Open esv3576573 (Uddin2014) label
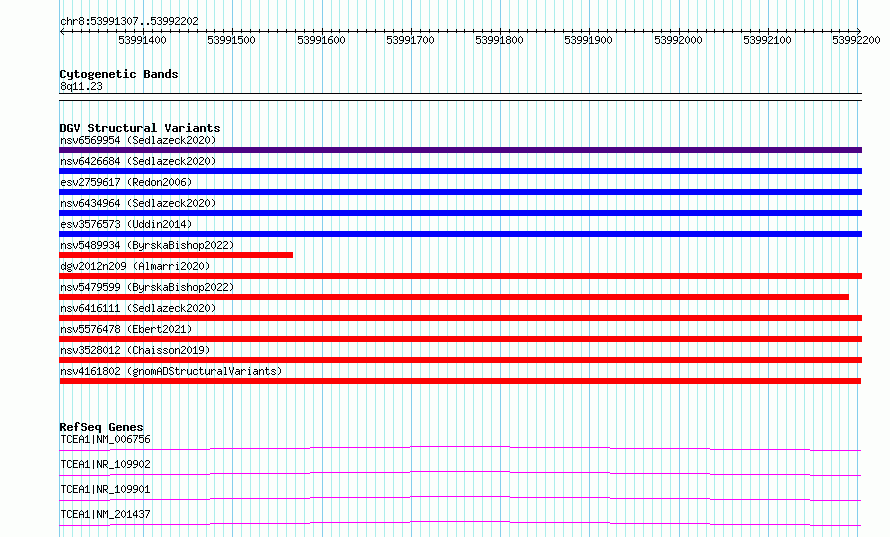 click(126, 224)
